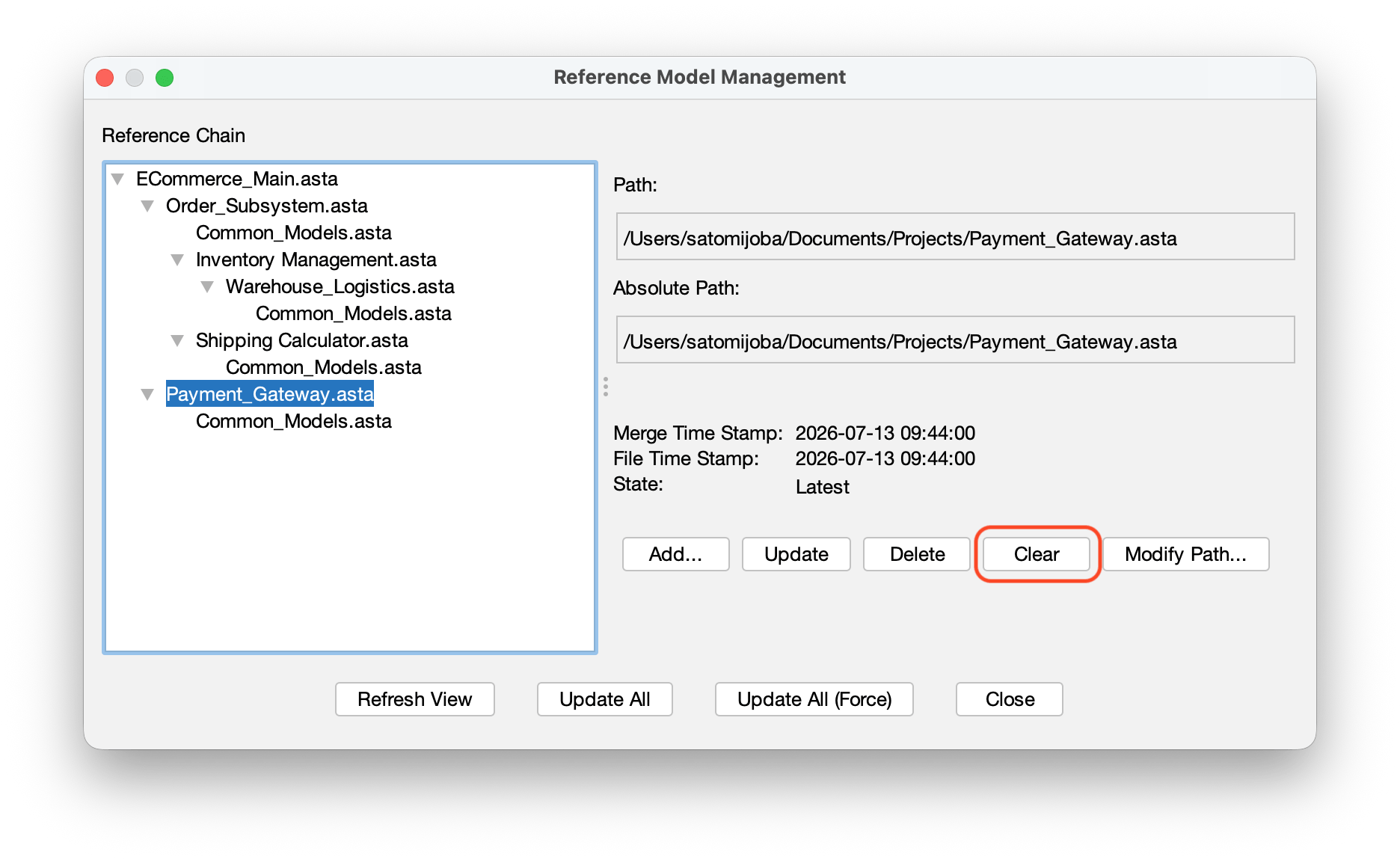Delete the selected reference model
Image resolution: width=1400 pixels, height=860 pixels.
tap(917, 554)
